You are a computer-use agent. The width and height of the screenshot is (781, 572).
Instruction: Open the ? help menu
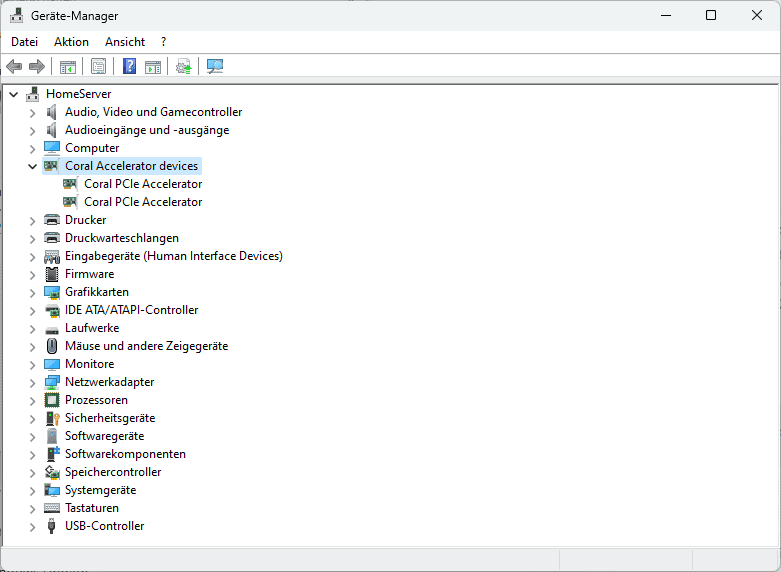[x=163, y=42]
